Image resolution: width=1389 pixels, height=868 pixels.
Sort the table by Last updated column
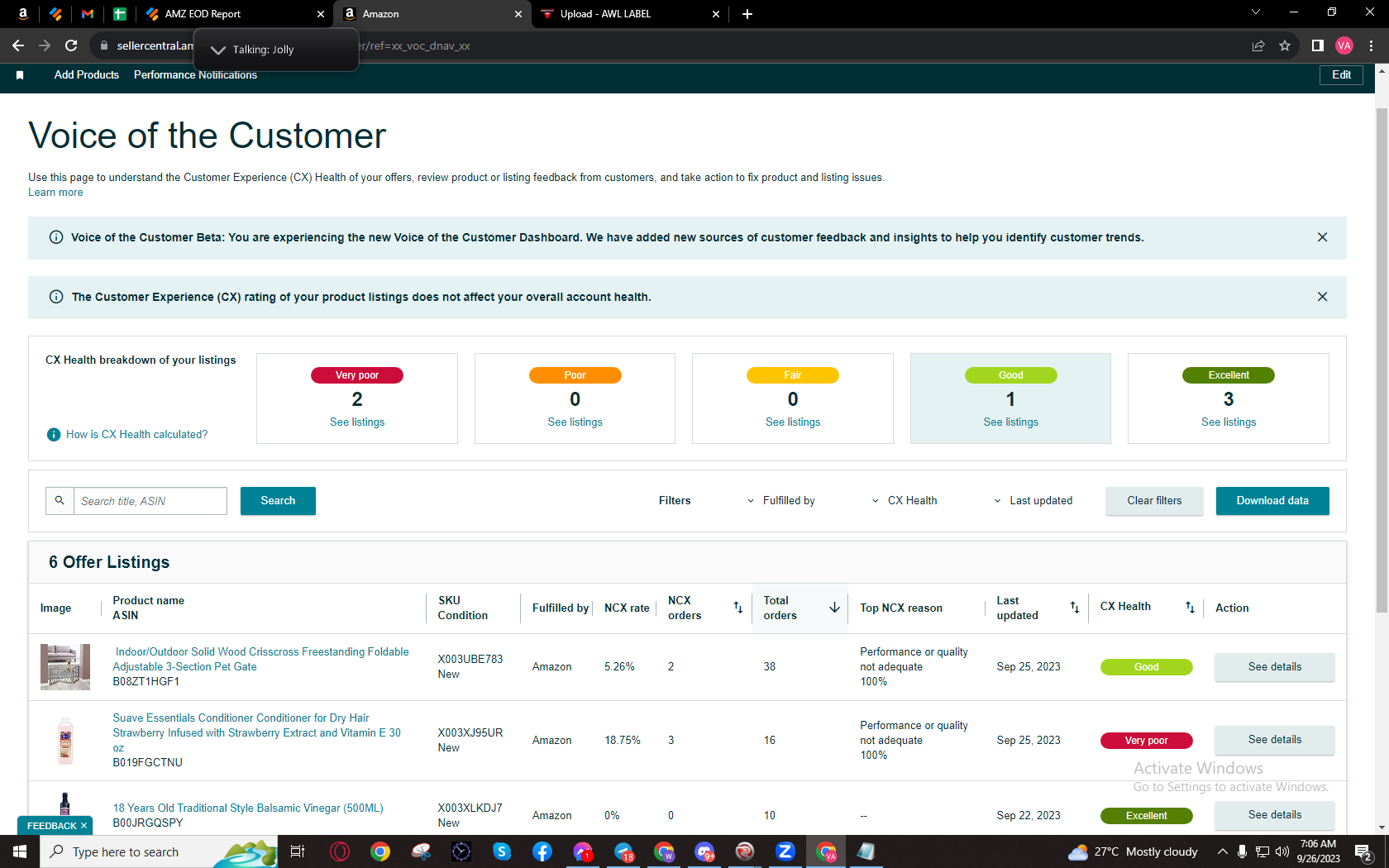pos(1075,608)
